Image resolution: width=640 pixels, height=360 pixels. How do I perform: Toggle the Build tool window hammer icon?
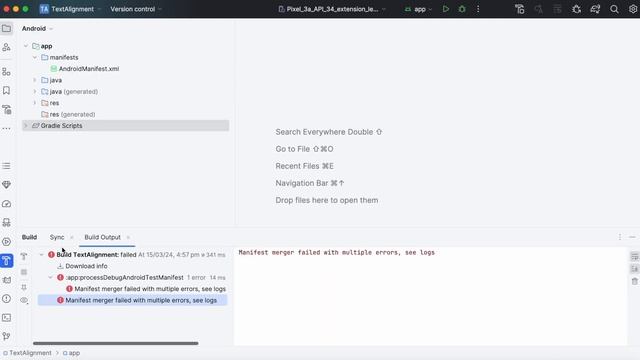[7, 261]
